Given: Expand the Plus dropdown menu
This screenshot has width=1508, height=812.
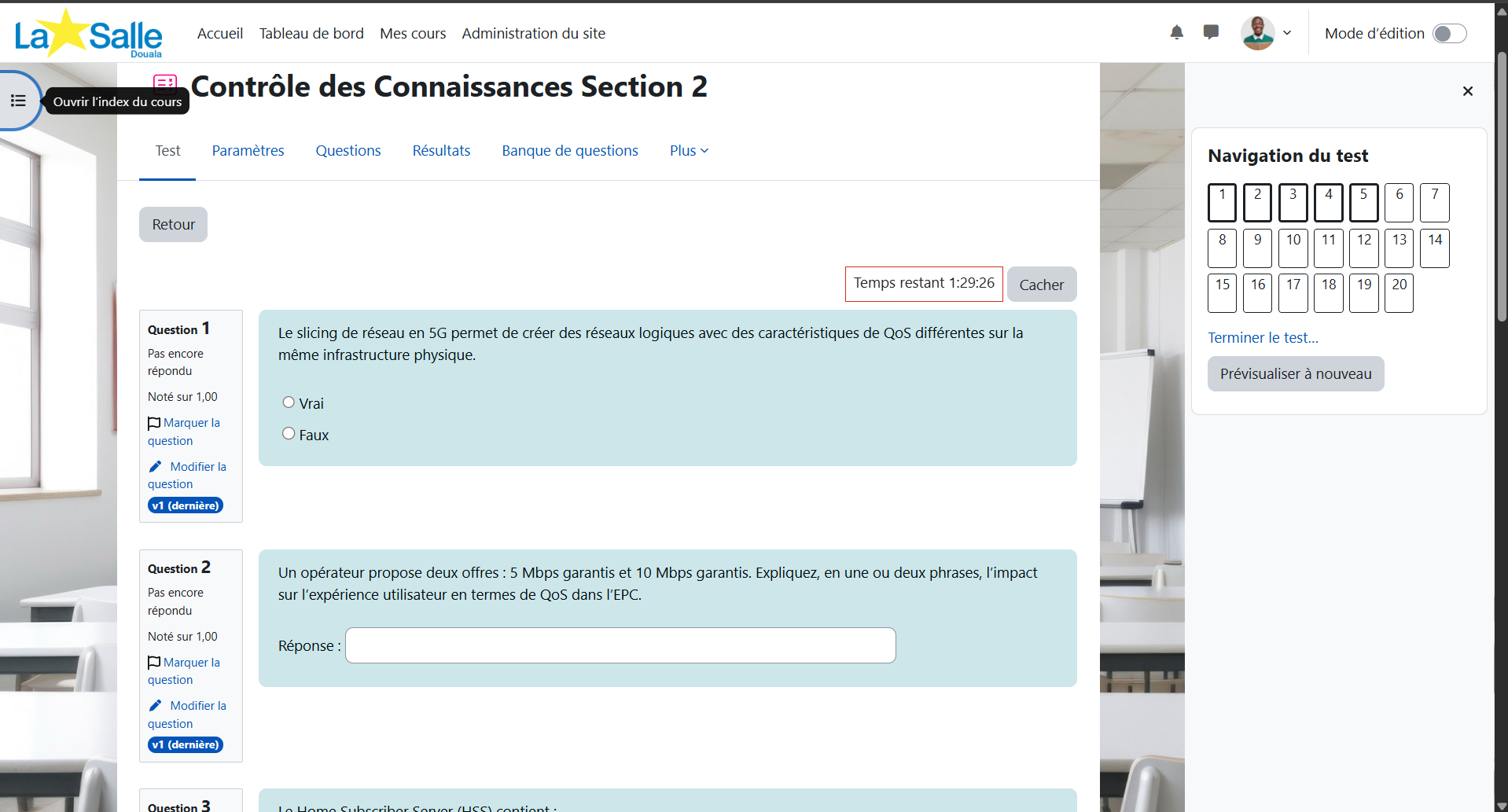Looking at the screenshot, I should click(x=689, y=151).
